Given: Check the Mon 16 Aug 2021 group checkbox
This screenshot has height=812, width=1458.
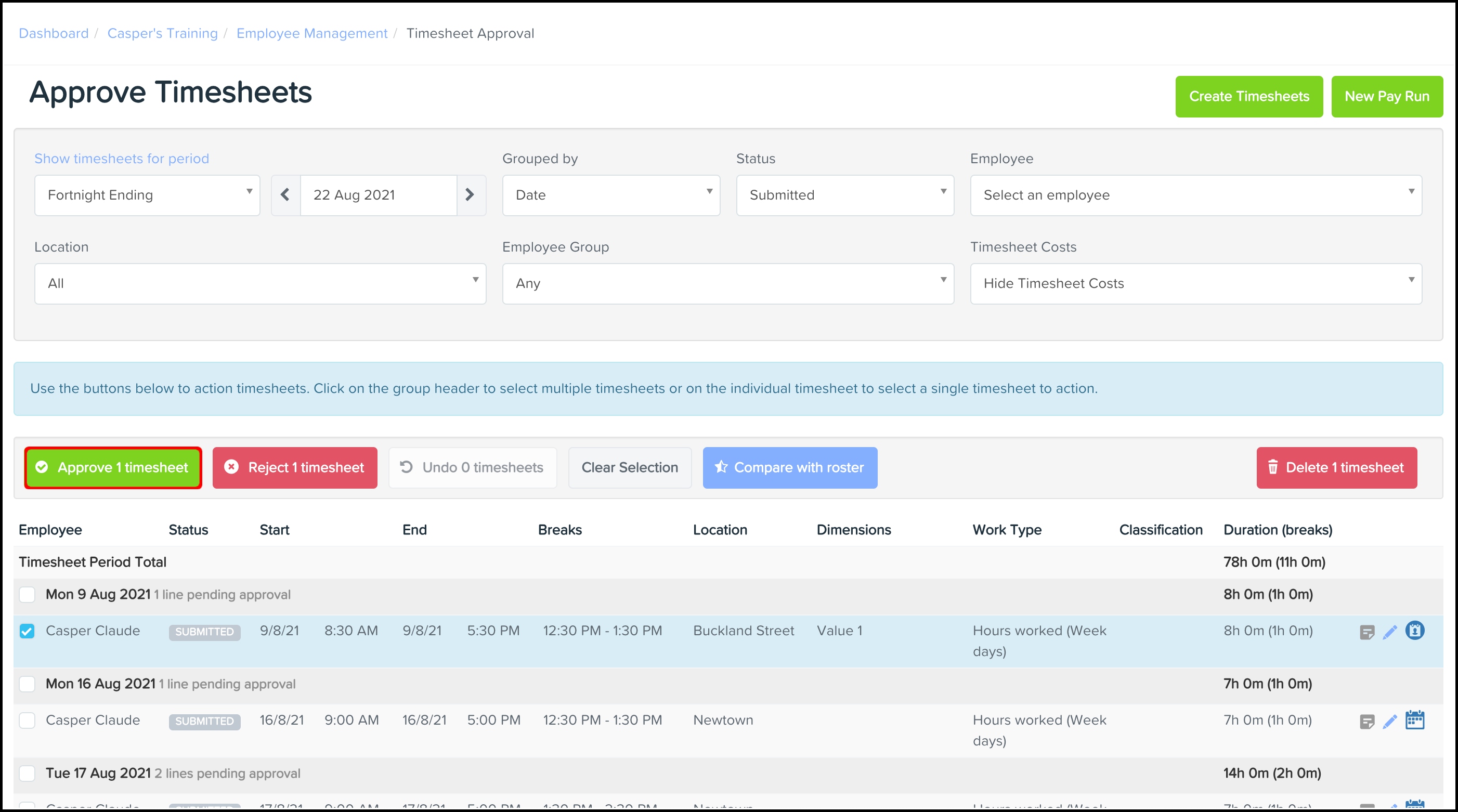Looking at the screenshot, I should coord(27,684).
